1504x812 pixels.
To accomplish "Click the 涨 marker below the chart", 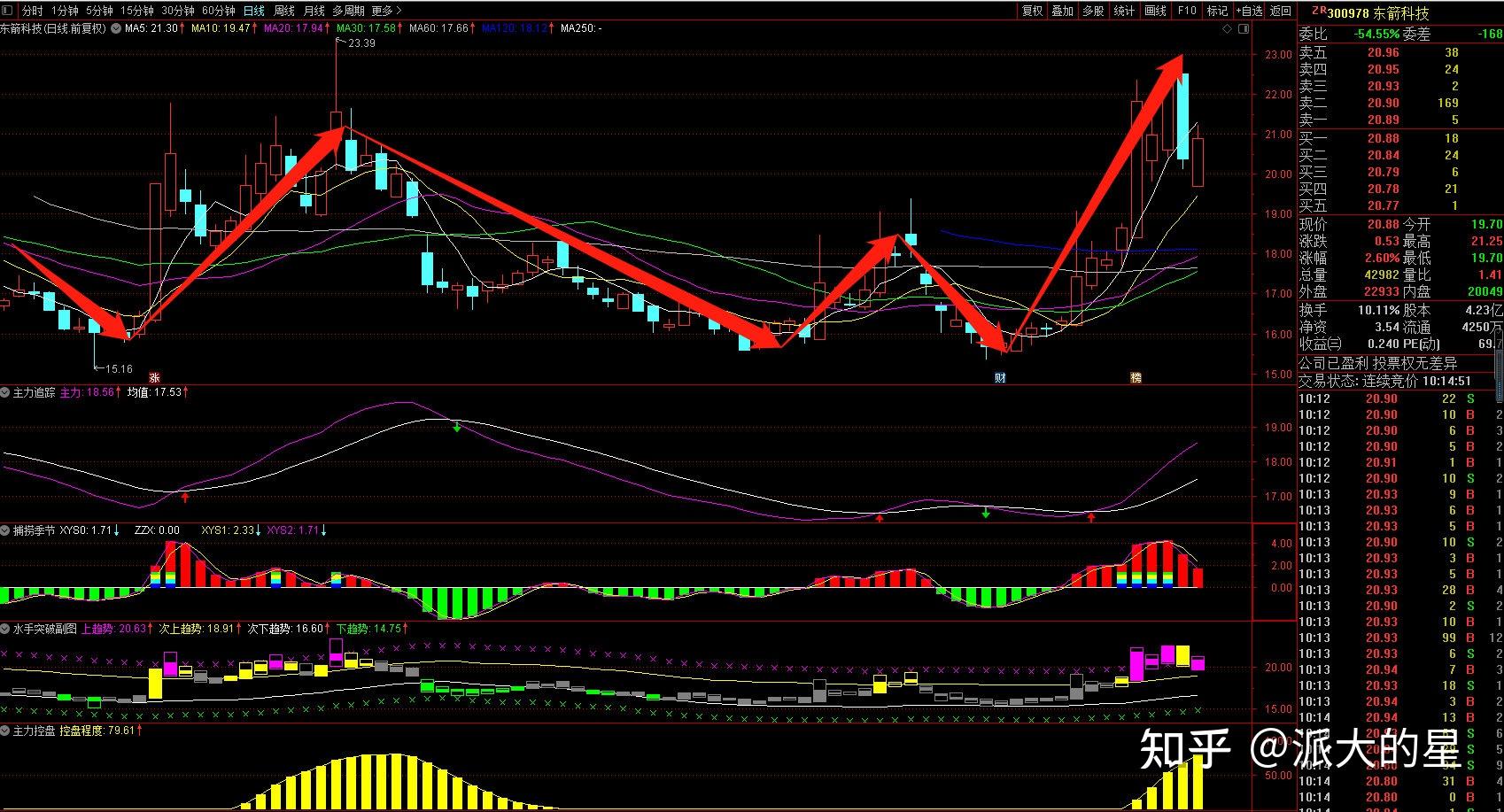I will pos(154,377).
